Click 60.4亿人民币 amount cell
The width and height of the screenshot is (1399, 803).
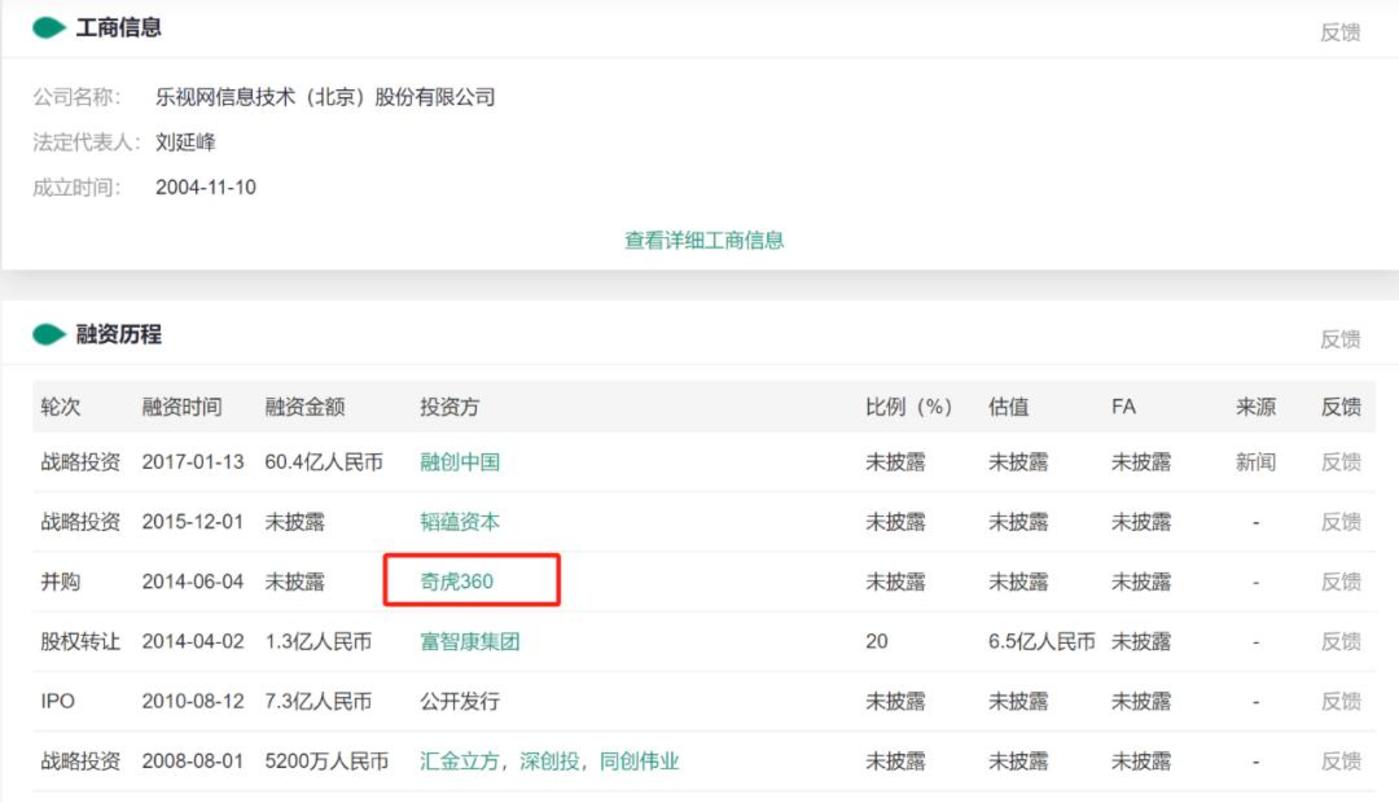[x=324, y=462]
